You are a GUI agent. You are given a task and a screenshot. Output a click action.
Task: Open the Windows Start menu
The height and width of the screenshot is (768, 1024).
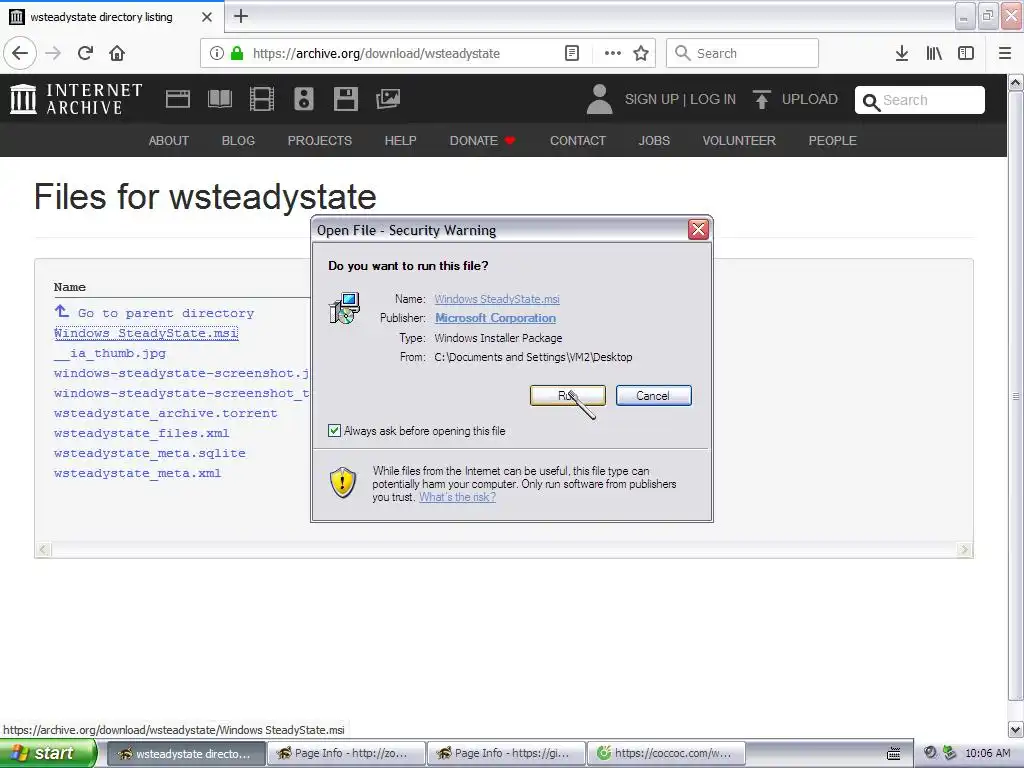[48, 753]
